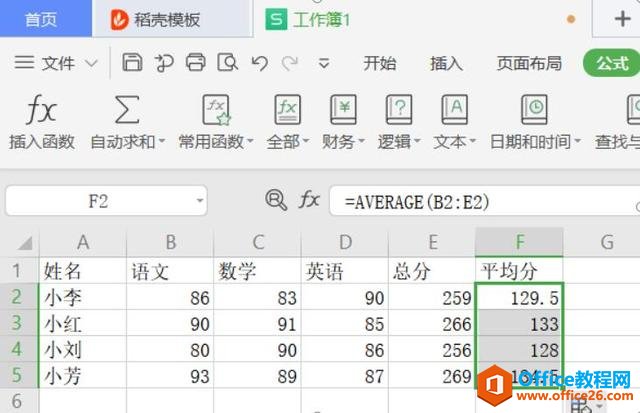Open the Financial (财务) functions icon
640x413 pixels.
(x=344, y=110)
